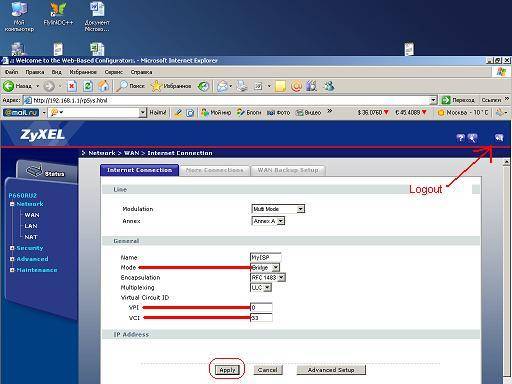Open the Избранное menu
Screen dimensions: 512x384
[83, 72]
